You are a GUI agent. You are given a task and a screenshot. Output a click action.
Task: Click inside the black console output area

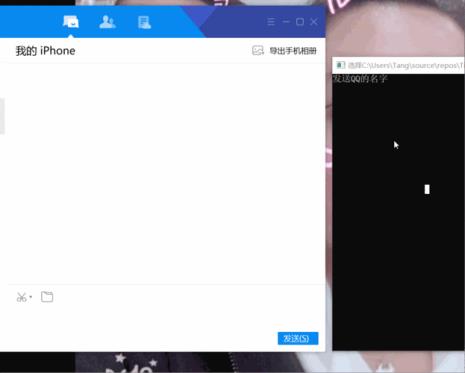click(398, 212)
